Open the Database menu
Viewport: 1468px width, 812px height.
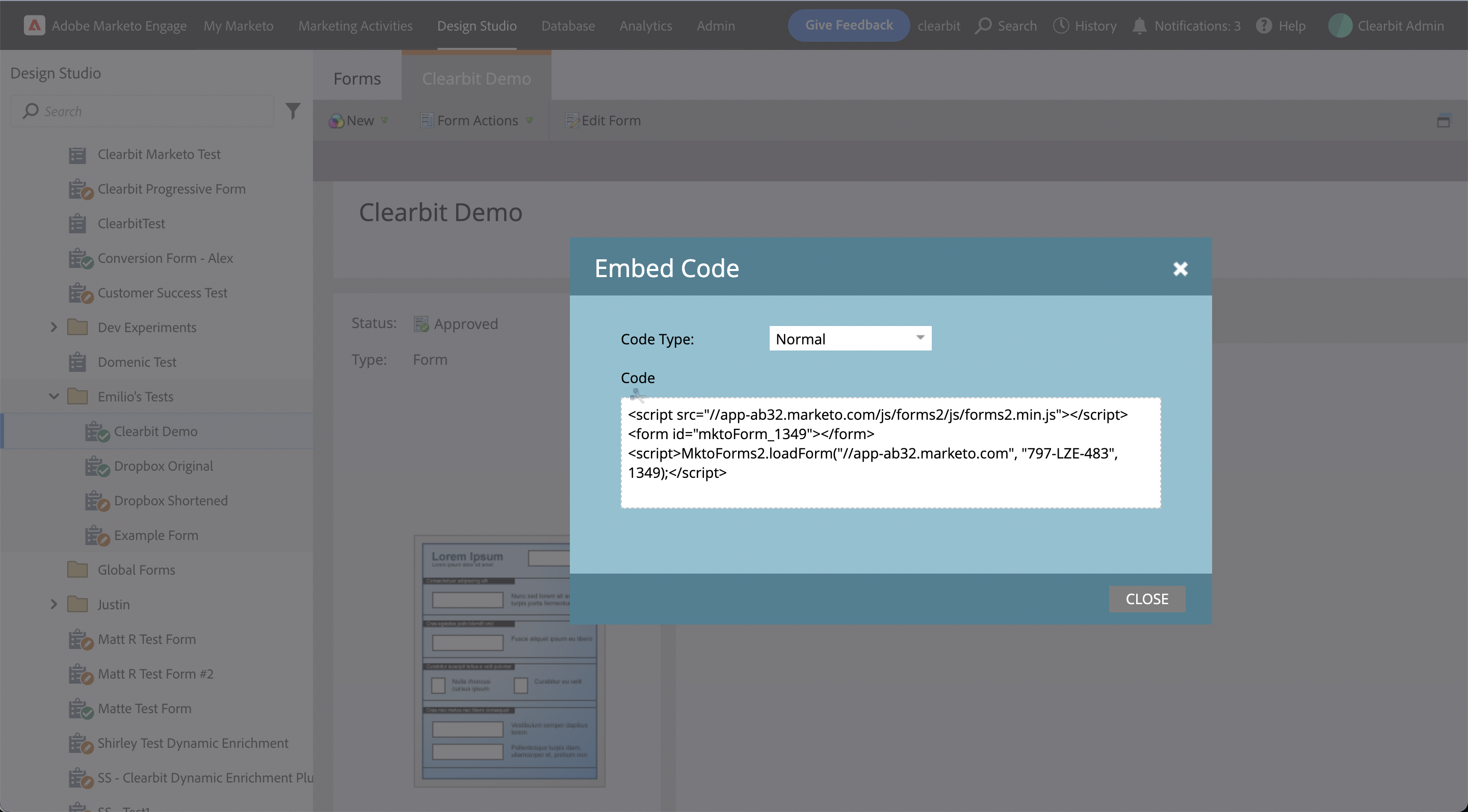coord(568,25)
